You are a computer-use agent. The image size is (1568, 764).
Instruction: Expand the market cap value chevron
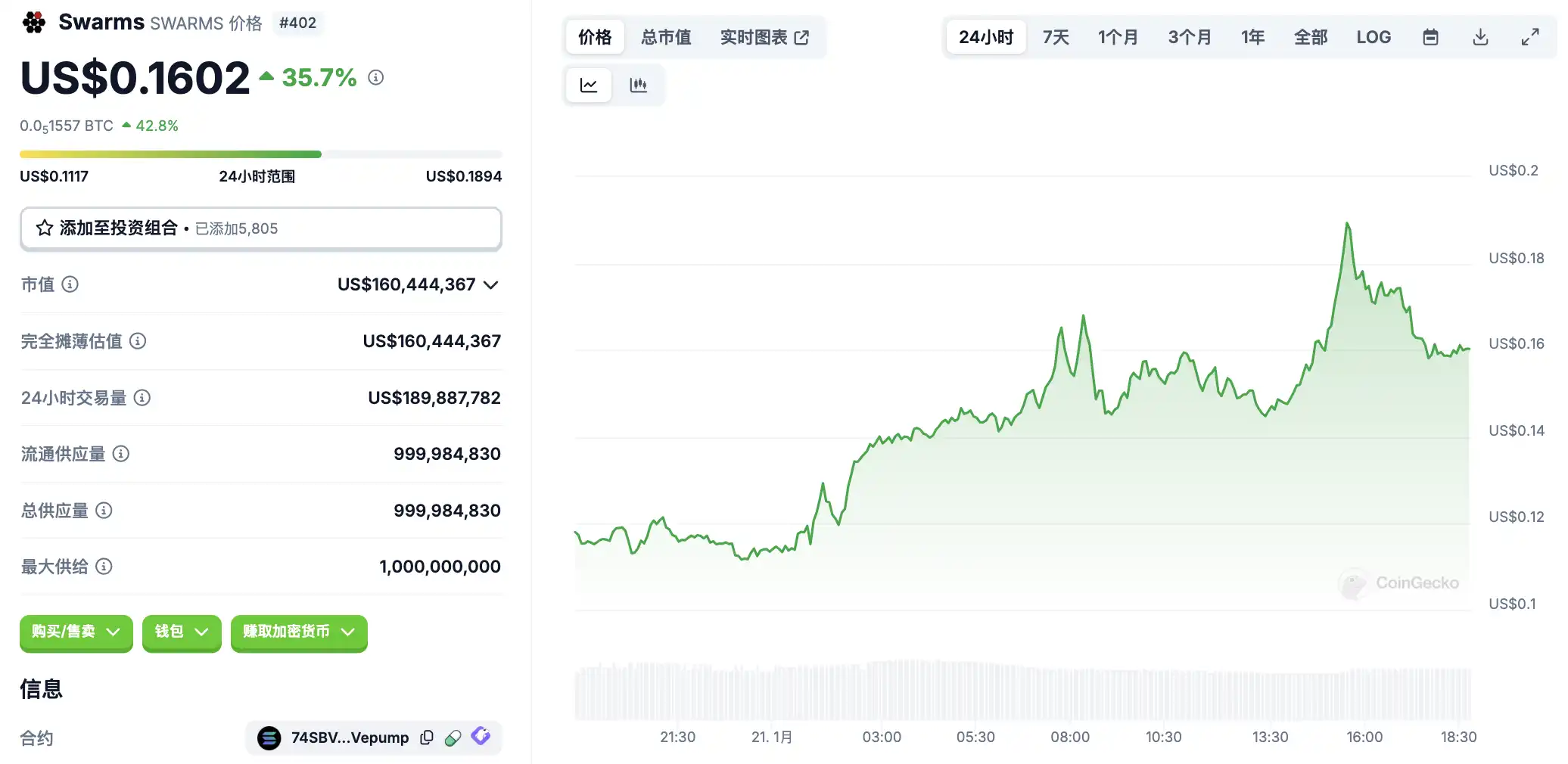(491, 285)
